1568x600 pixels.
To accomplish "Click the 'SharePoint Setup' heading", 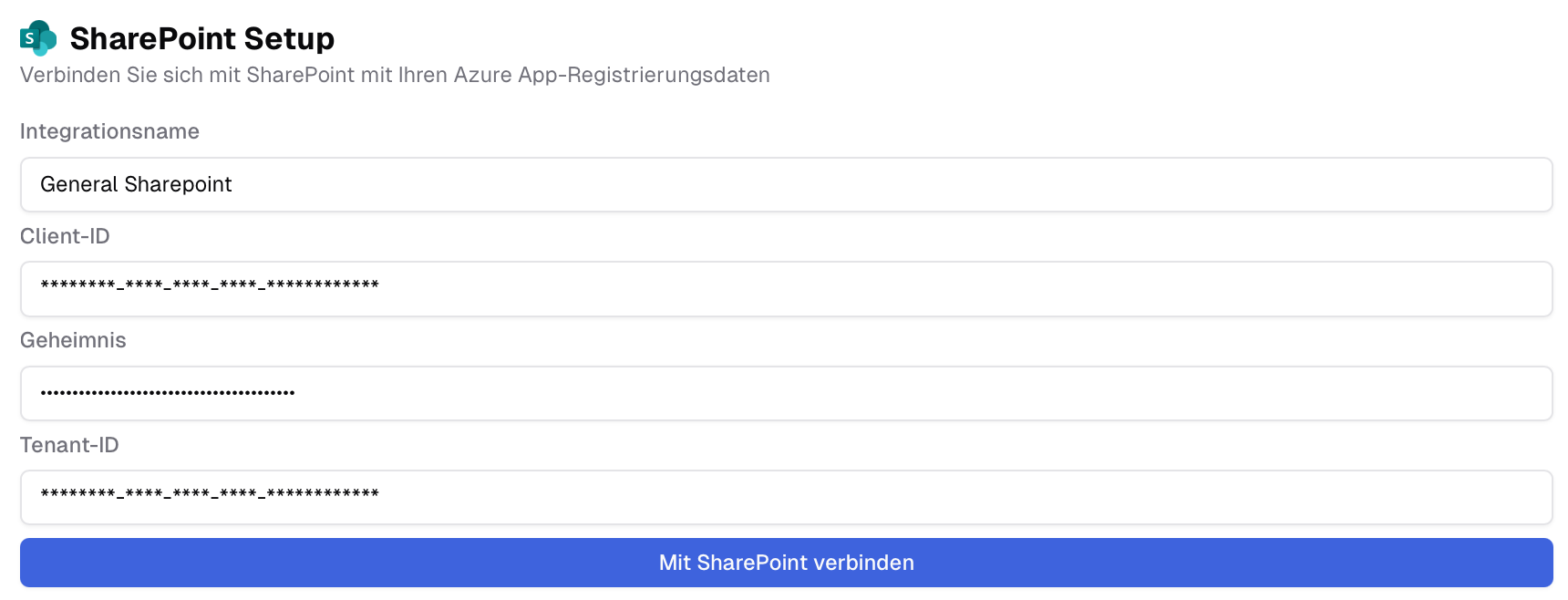I will (x=202, y=38).
